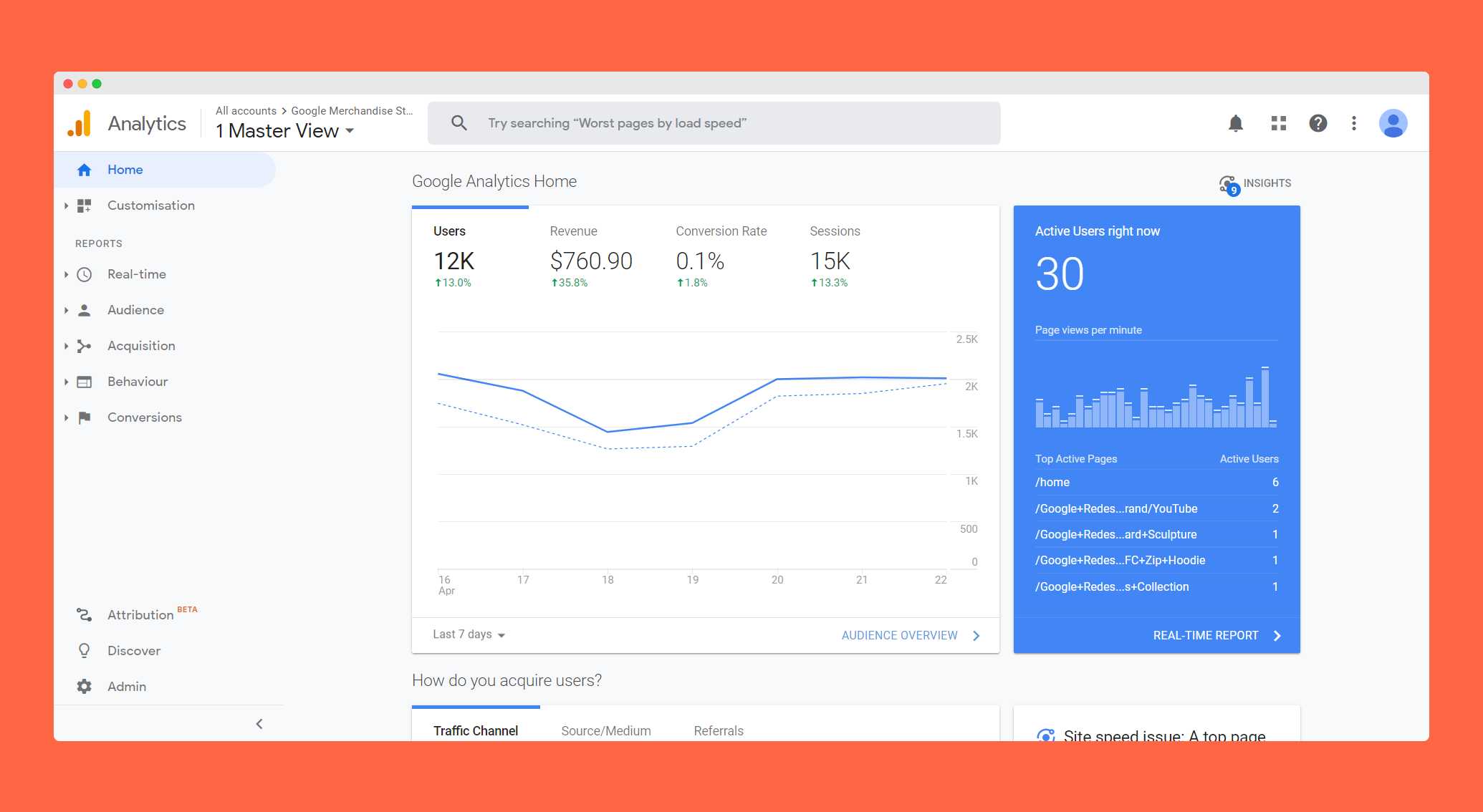Open the notifications bell
Screen dimensions: 1483x812
pyautogui.click(x=1235, y=123)
